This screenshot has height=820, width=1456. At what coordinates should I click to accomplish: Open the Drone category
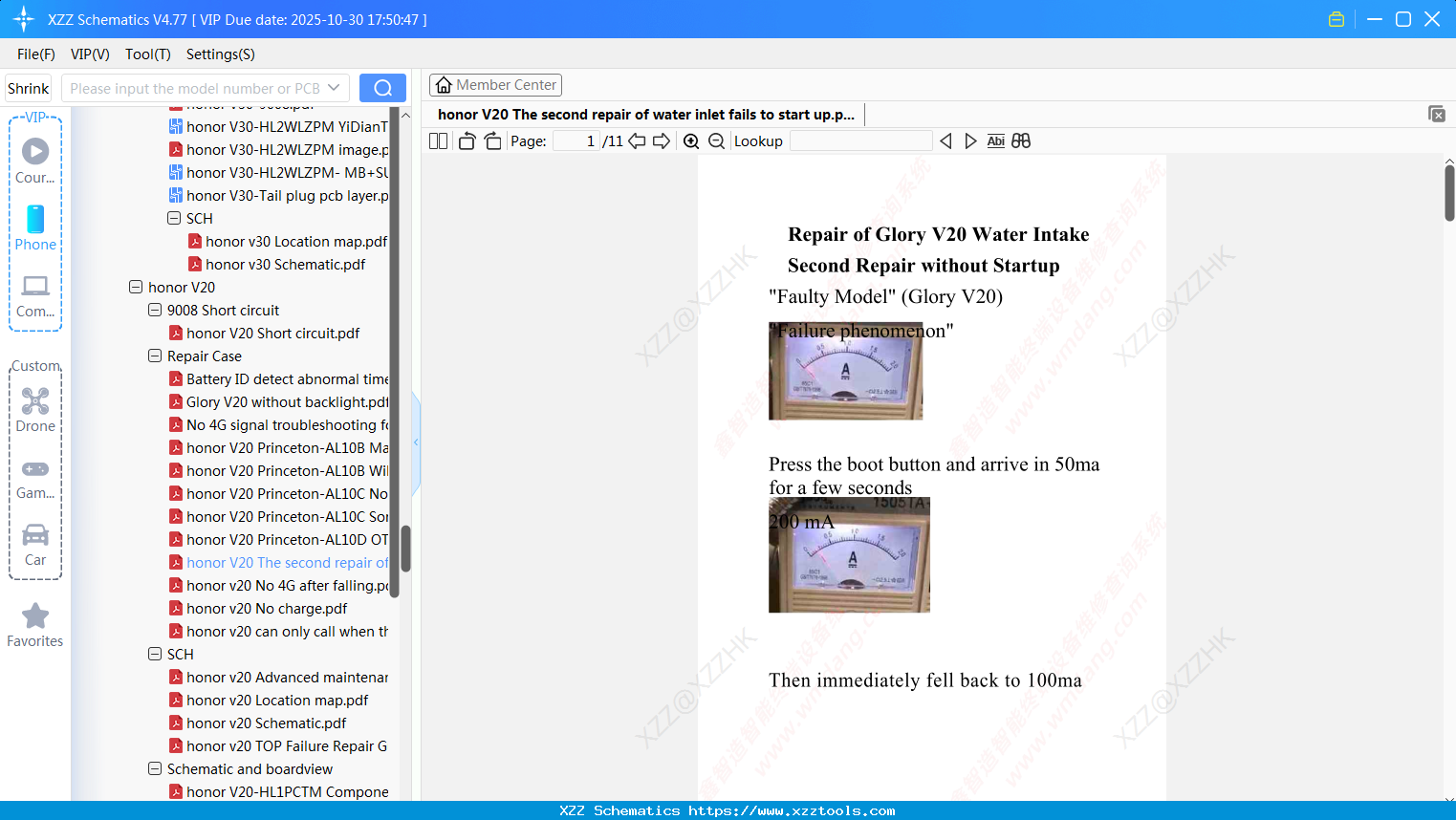[x=35, y=410]
